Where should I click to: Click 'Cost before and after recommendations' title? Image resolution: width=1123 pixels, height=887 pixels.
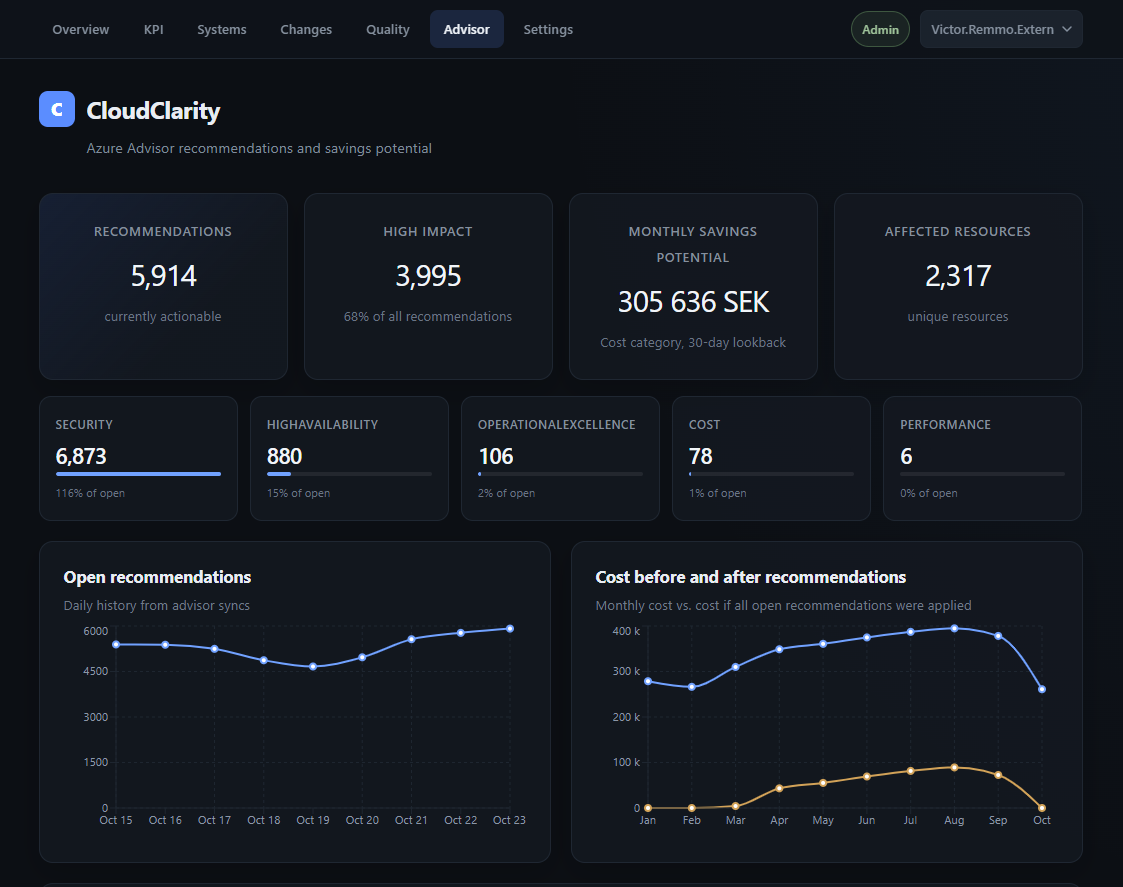751,577
